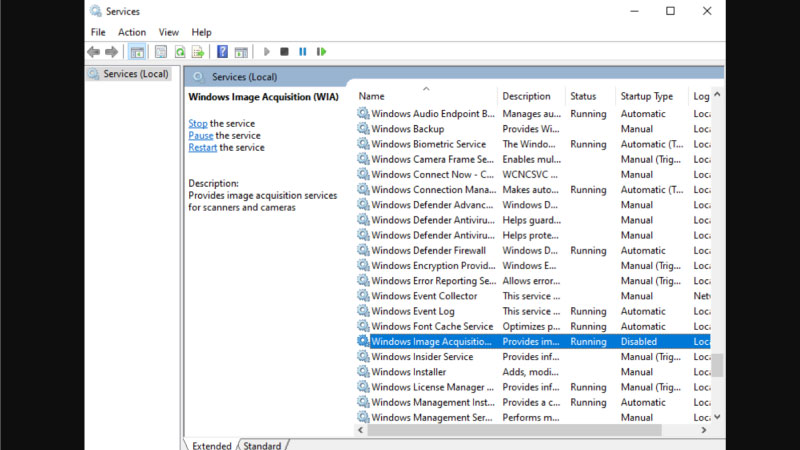Viewport: 800px width, 450px height.
Task: Click the Restart the service link
Action: 202,147
